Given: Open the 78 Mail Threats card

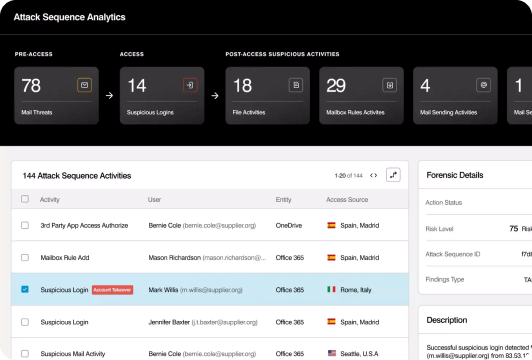Looking at the screenshot, I should 56,95.
